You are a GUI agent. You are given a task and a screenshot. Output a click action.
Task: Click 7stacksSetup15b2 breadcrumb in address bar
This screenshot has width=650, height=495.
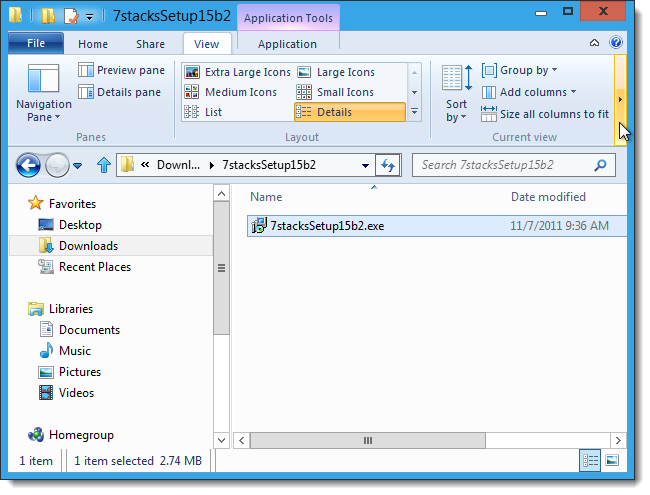pos(269,165)
